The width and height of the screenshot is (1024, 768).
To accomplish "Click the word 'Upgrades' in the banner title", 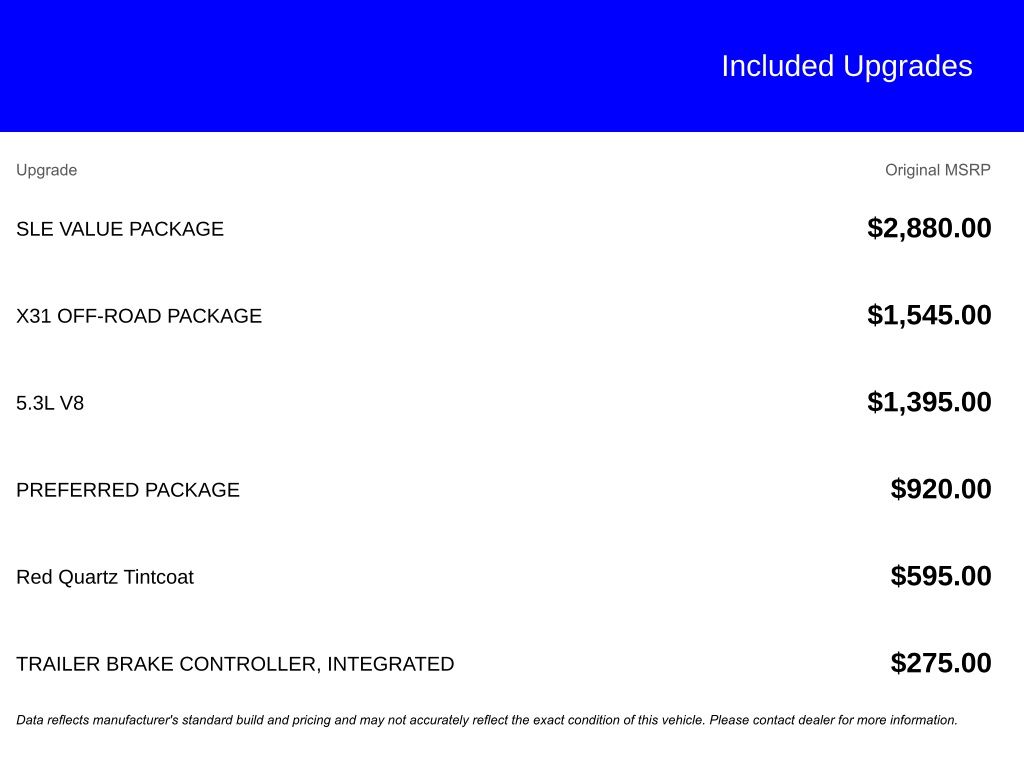I will click(x=907, y=66).
